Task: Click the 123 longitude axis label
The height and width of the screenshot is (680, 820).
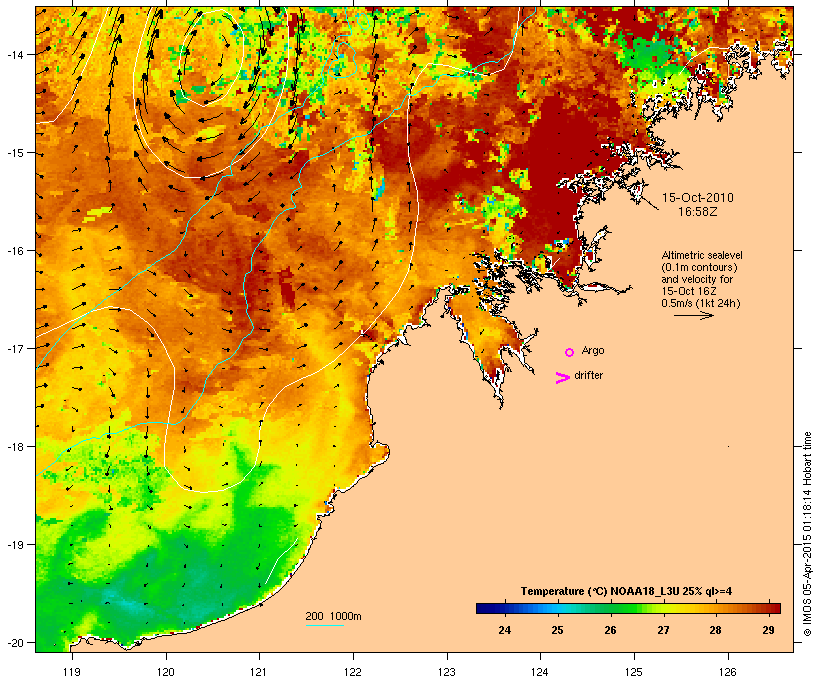Action: (x=447, y=672)
